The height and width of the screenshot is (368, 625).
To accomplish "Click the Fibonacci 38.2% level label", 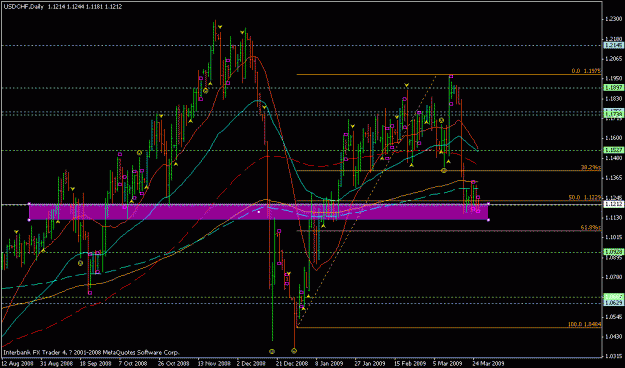I will (590, 167).
